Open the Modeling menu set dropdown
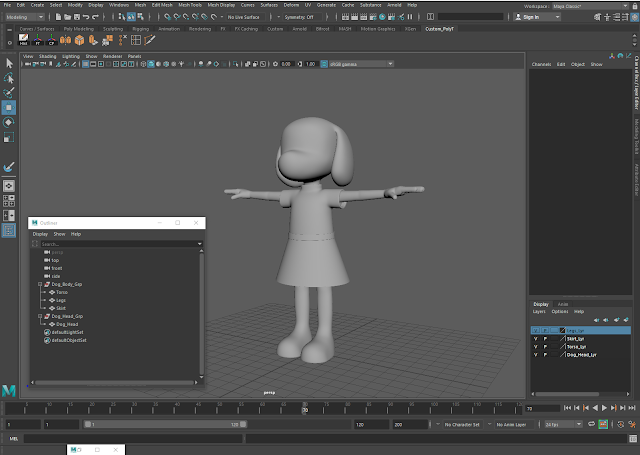The width and height of the screenshot is (640, 455). (x=24, y=17)
